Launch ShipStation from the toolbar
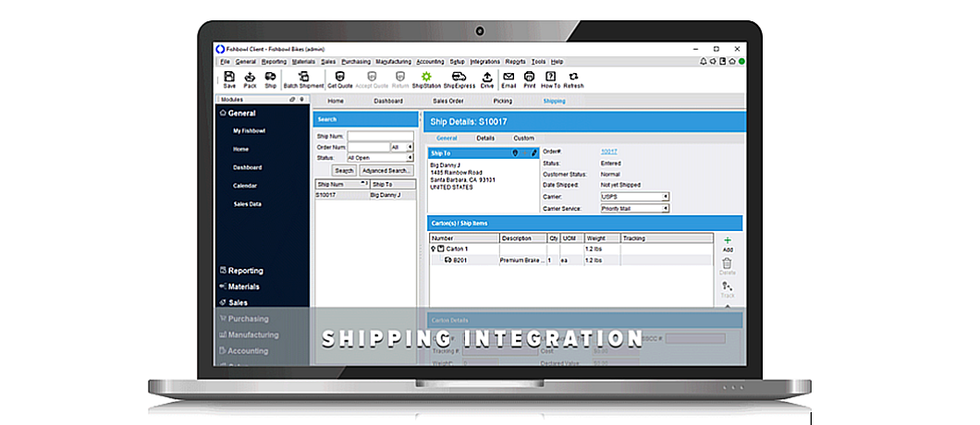This screenshot has height=425, width=980. [x=426, y=78]
